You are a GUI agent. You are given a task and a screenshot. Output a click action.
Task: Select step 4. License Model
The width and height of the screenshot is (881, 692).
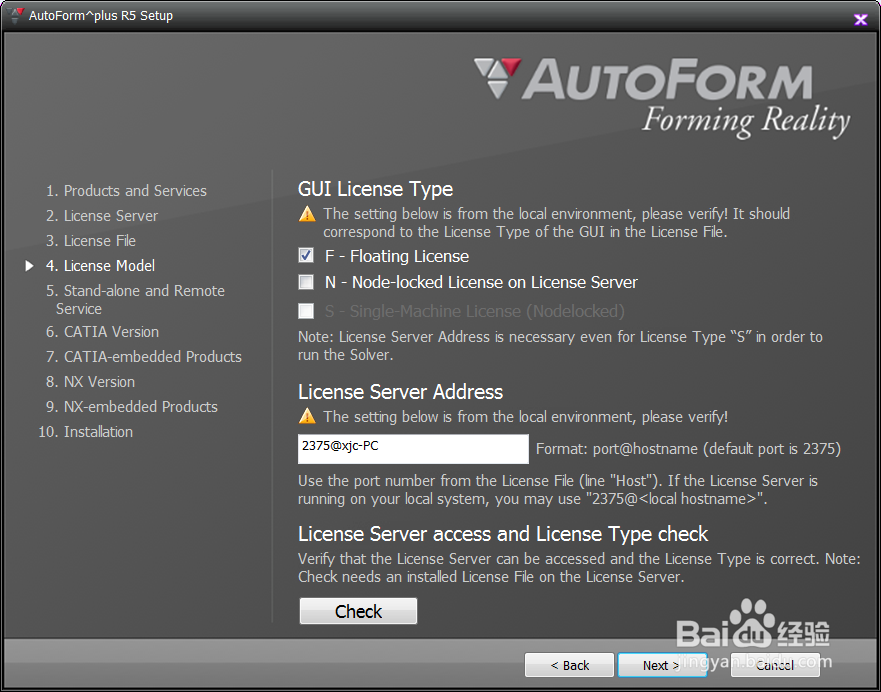click(101, 266)
